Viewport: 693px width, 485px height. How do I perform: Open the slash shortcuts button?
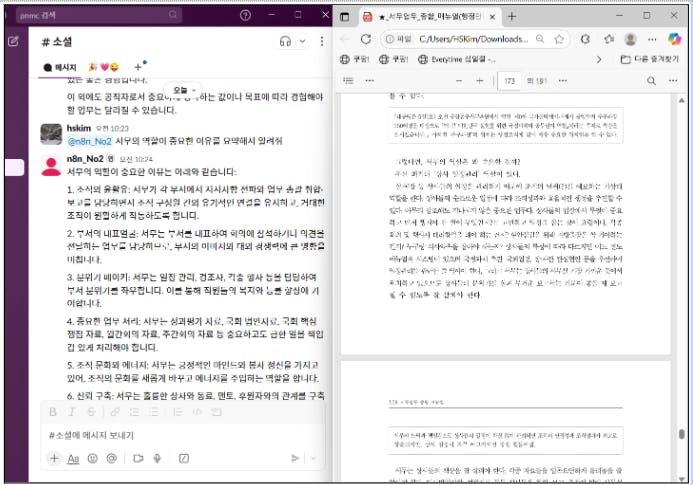click(x=184, y=458)
